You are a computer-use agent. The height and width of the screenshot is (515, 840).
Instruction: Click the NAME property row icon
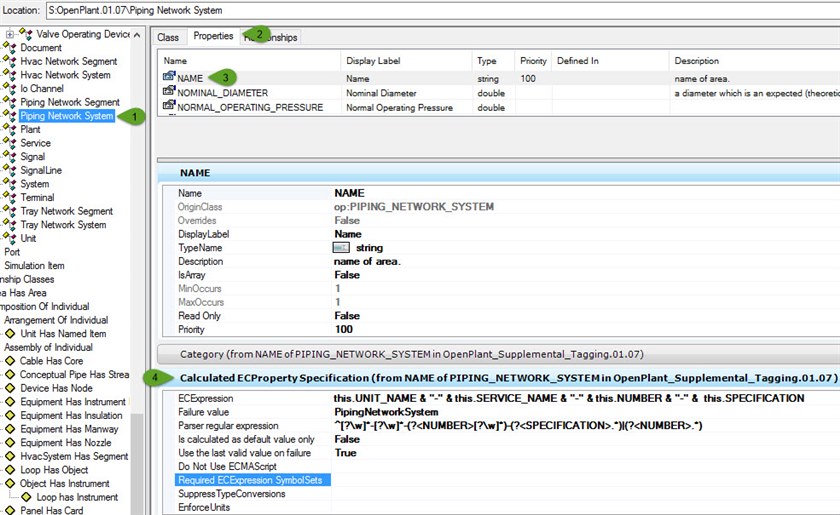pos(169,77)
